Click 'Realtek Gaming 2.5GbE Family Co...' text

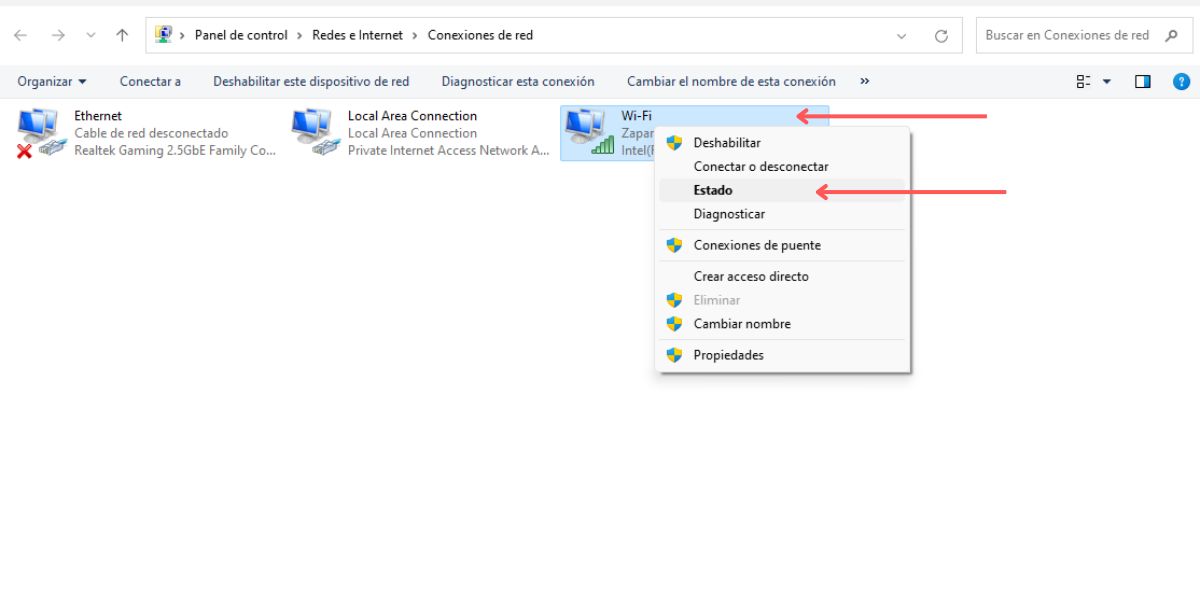point(175,151)
